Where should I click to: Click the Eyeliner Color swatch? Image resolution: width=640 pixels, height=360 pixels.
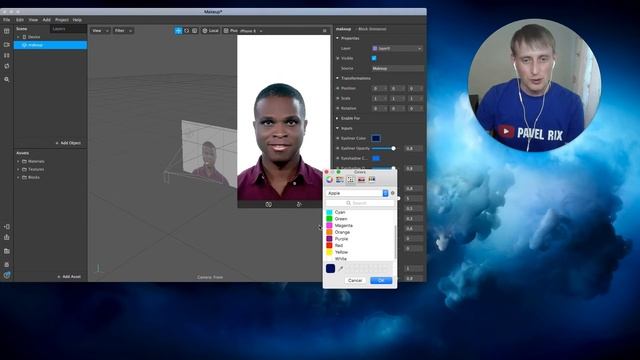376,138
